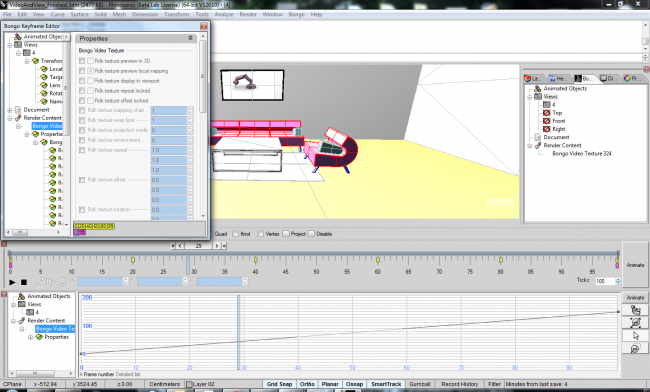Toggle the Rdk texture repeat locked checkbox
Image resolution: width=650 pixels, height=392 pixels.
click(x=90, y=91)
